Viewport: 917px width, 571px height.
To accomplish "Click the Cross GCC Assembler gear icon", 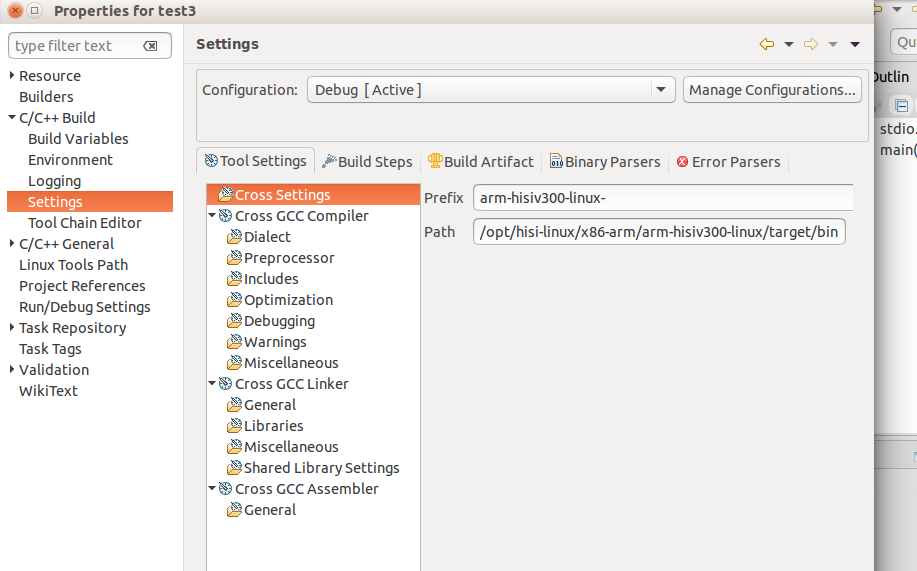I will 226,489.
